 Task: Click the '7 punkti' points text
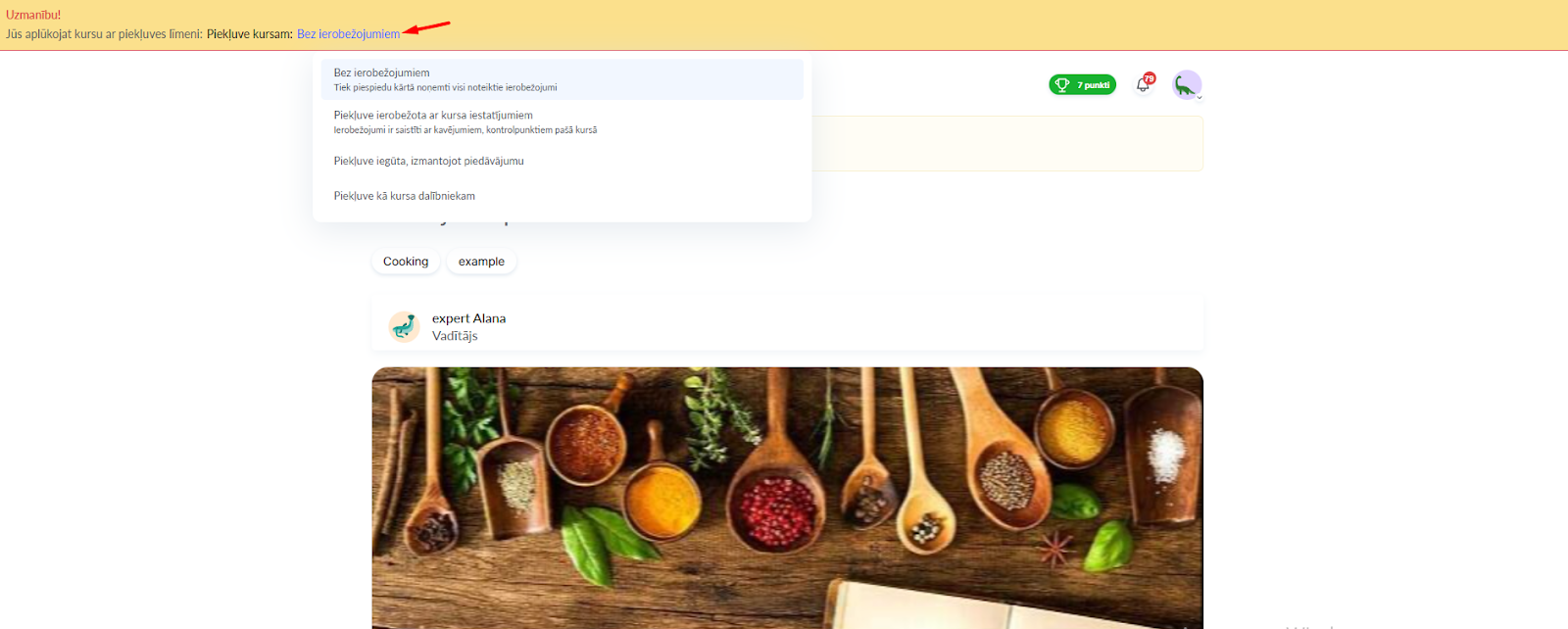(x=1093, y=85)
